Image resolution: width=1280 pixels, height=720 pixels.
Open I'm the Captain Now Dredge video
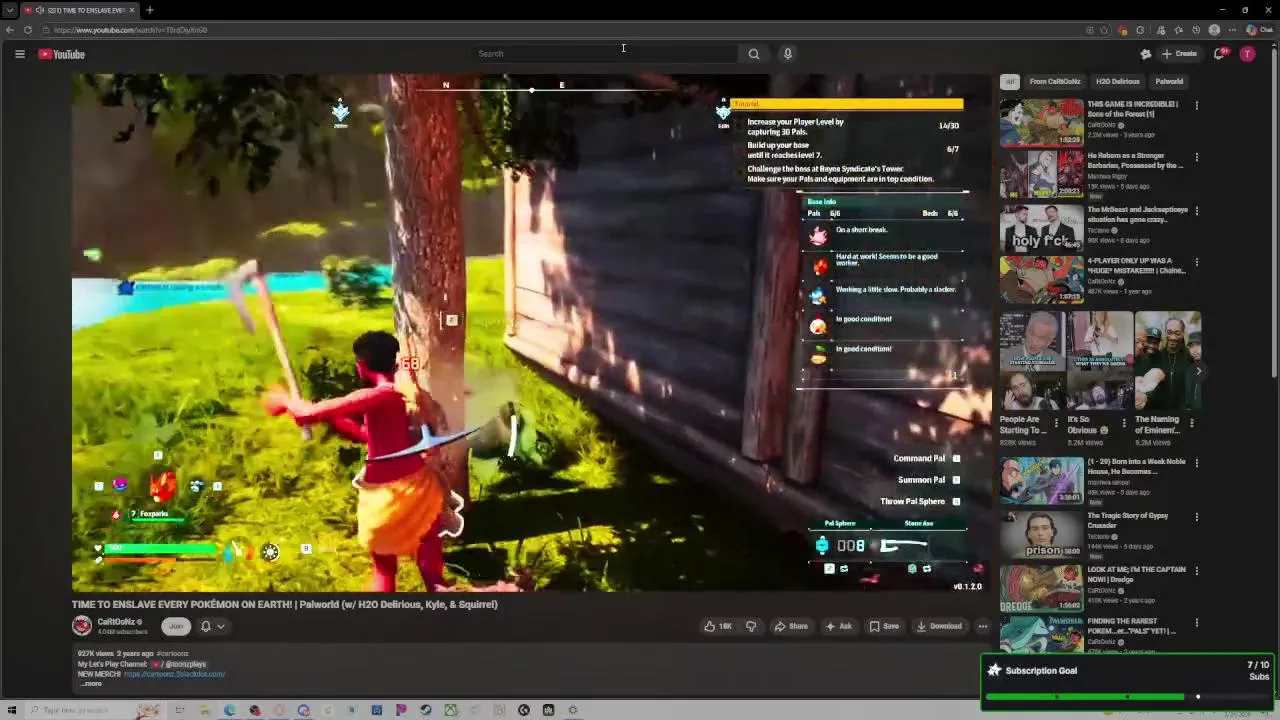click(x=1041, y=588)
